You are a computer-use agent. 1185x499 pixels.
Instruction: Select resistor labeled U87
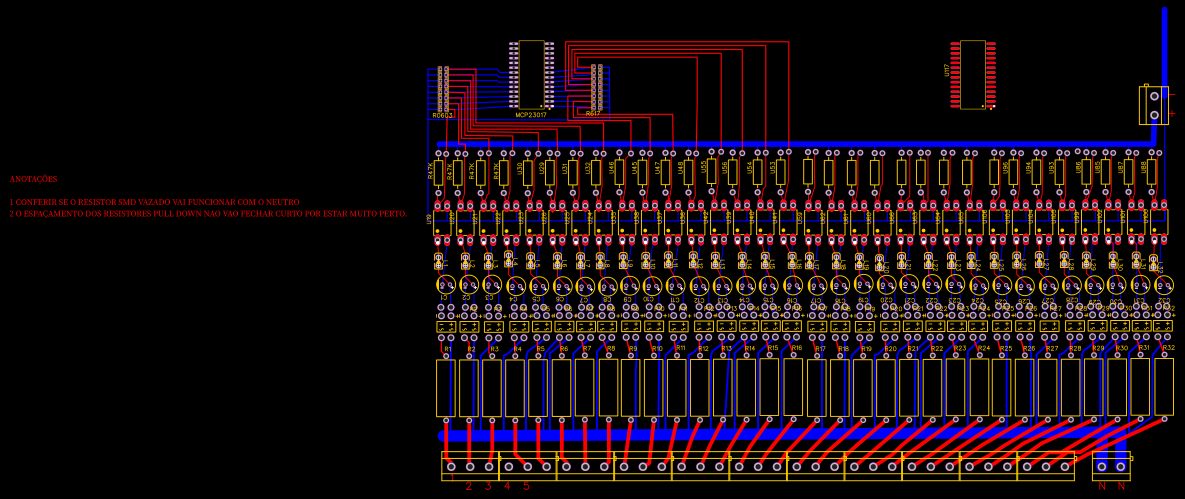[1128, 172]
